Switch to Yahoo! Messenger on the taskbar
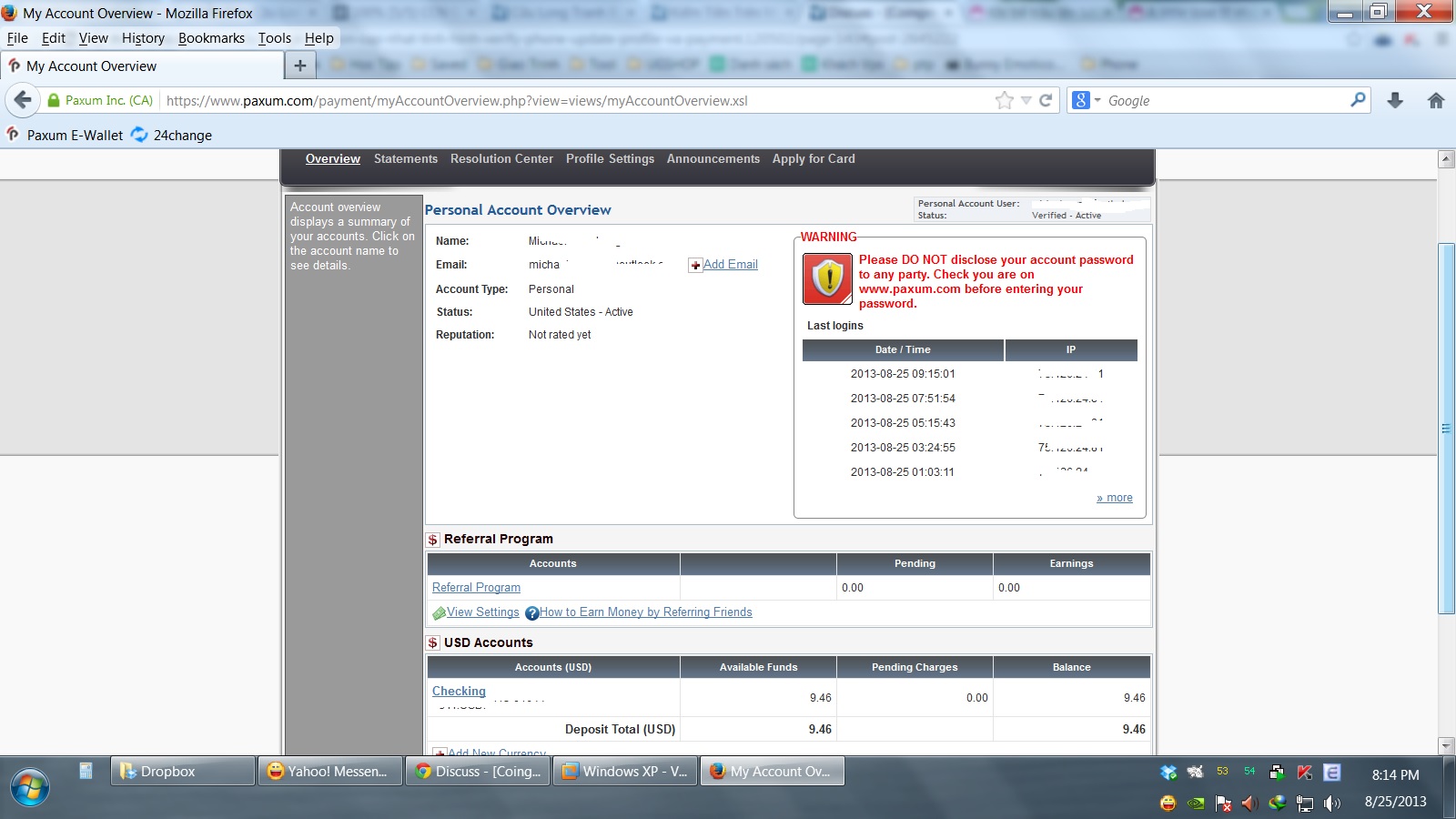The image size is (1456, 819). pos(329,772)
